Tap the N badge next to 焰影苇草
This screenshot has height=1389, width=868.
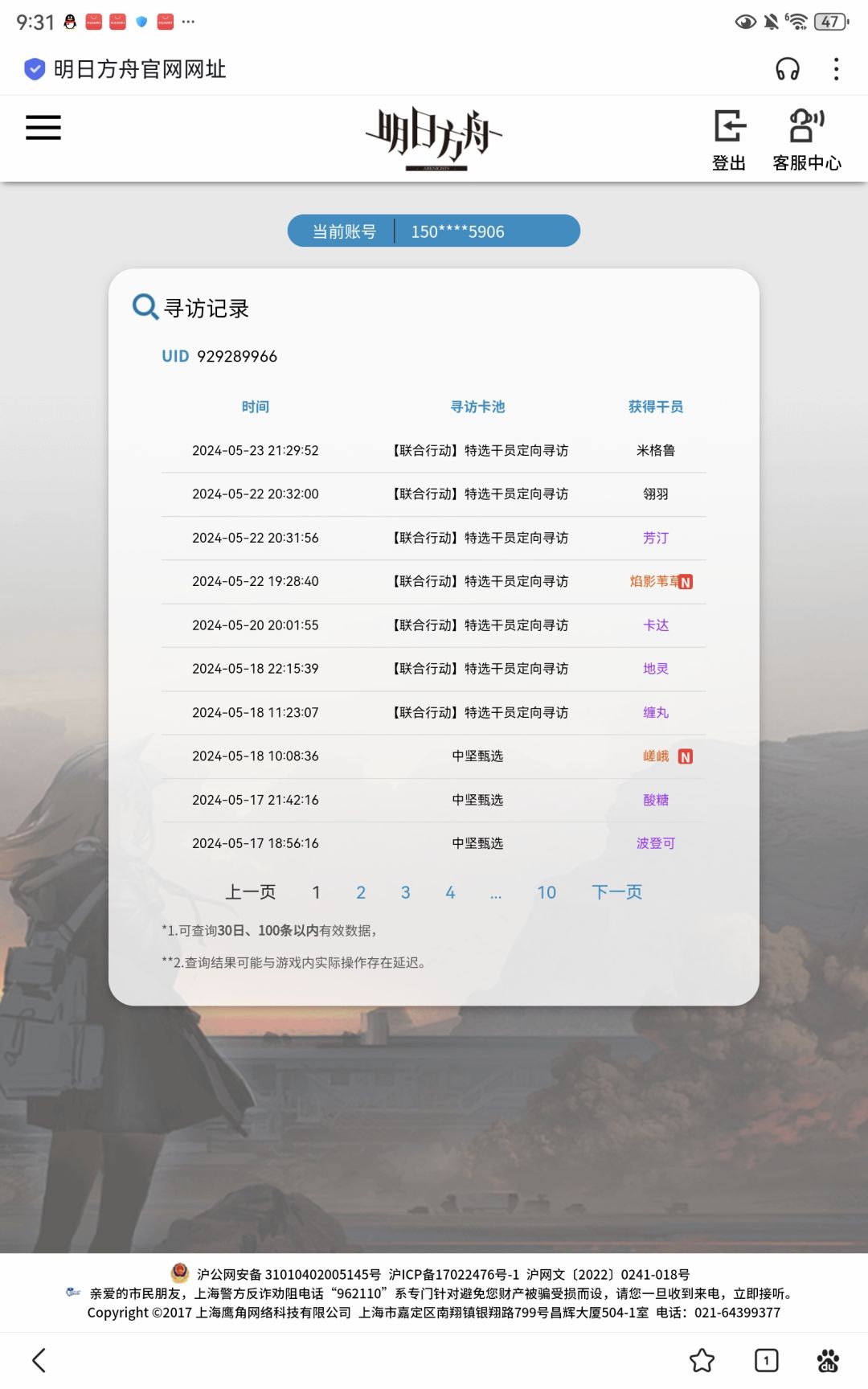coord(686,582)
